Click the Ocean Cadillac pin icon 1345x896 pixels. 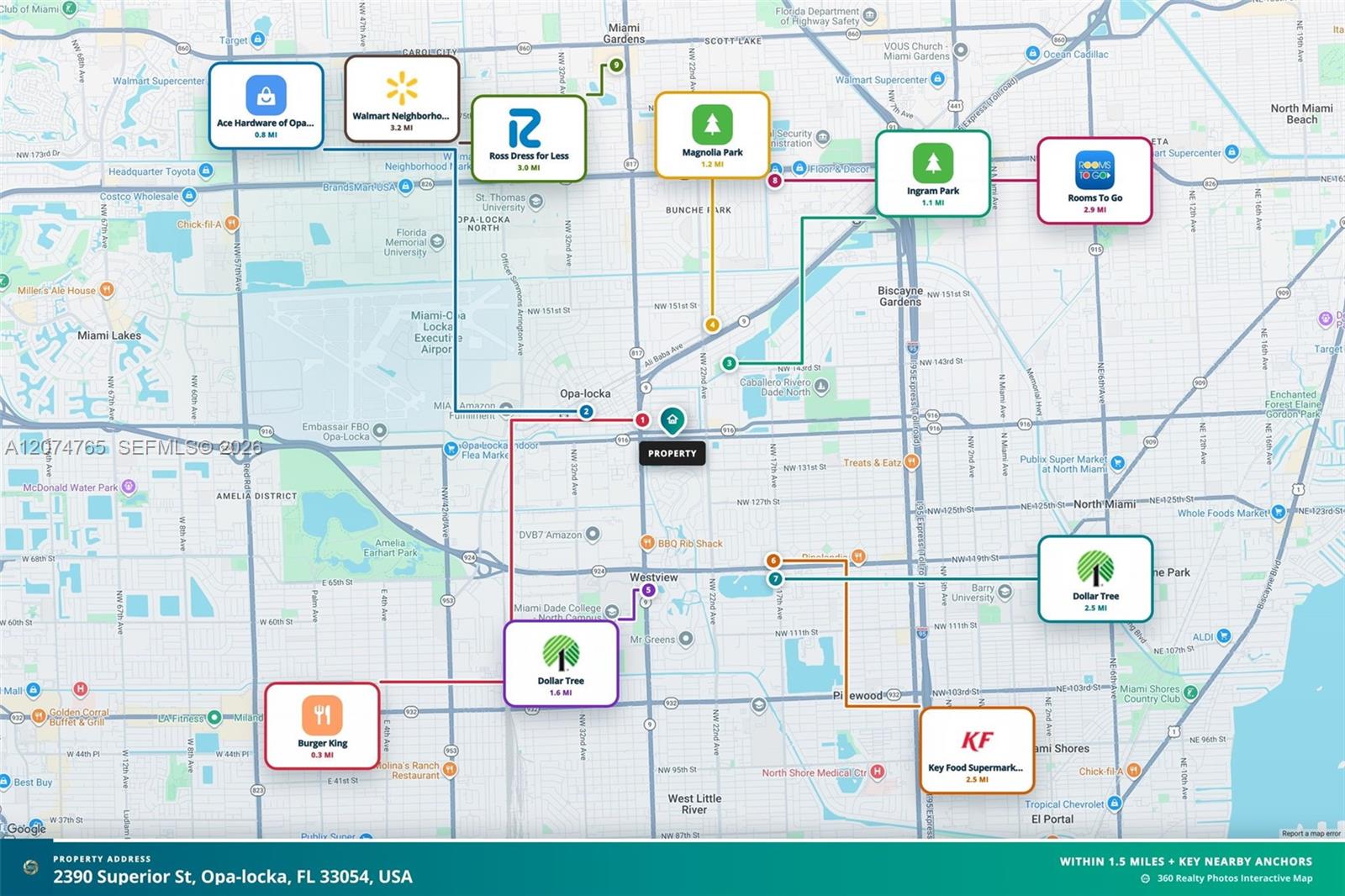1033,54
